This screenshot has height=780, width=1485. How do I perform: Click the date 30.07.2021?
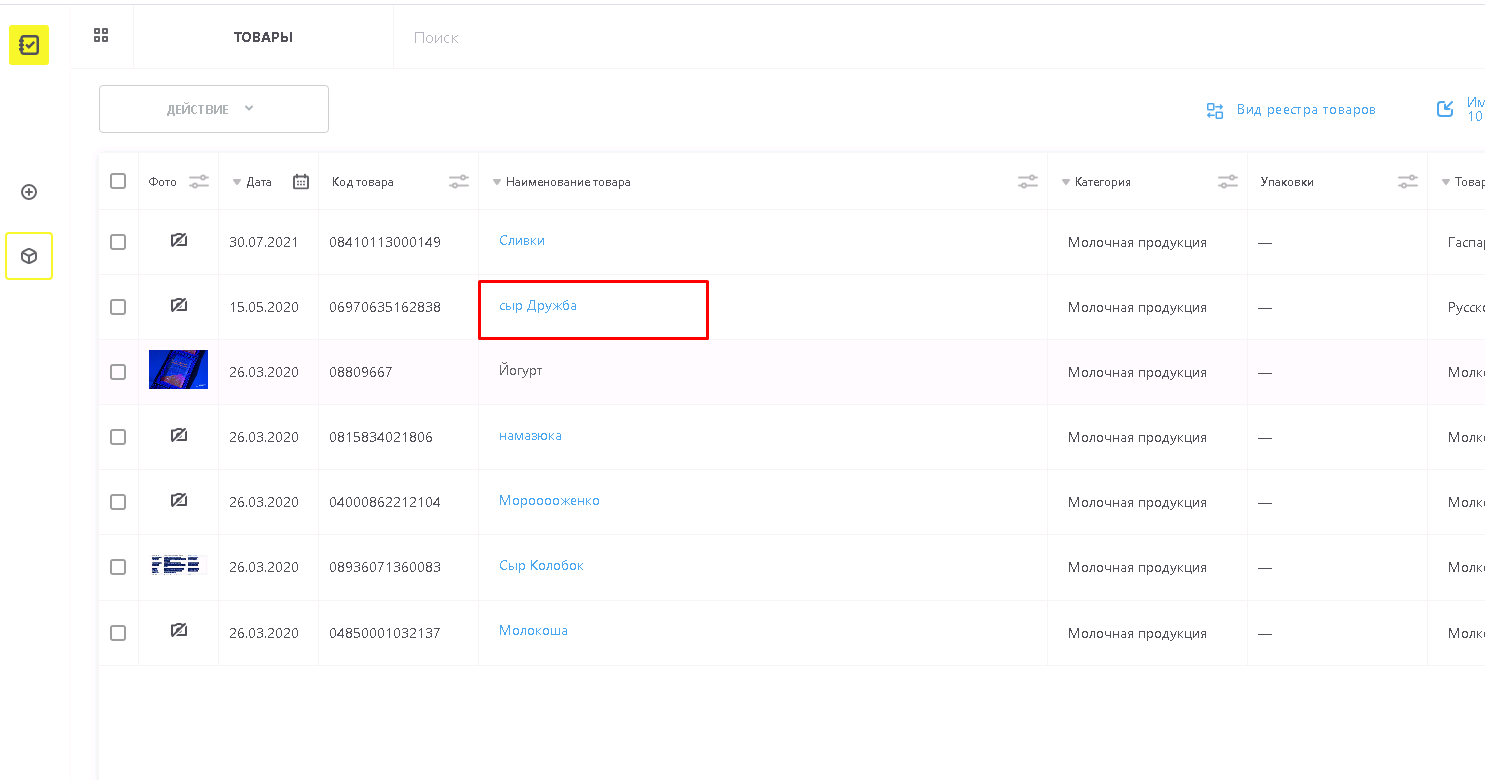pos(264,242)
